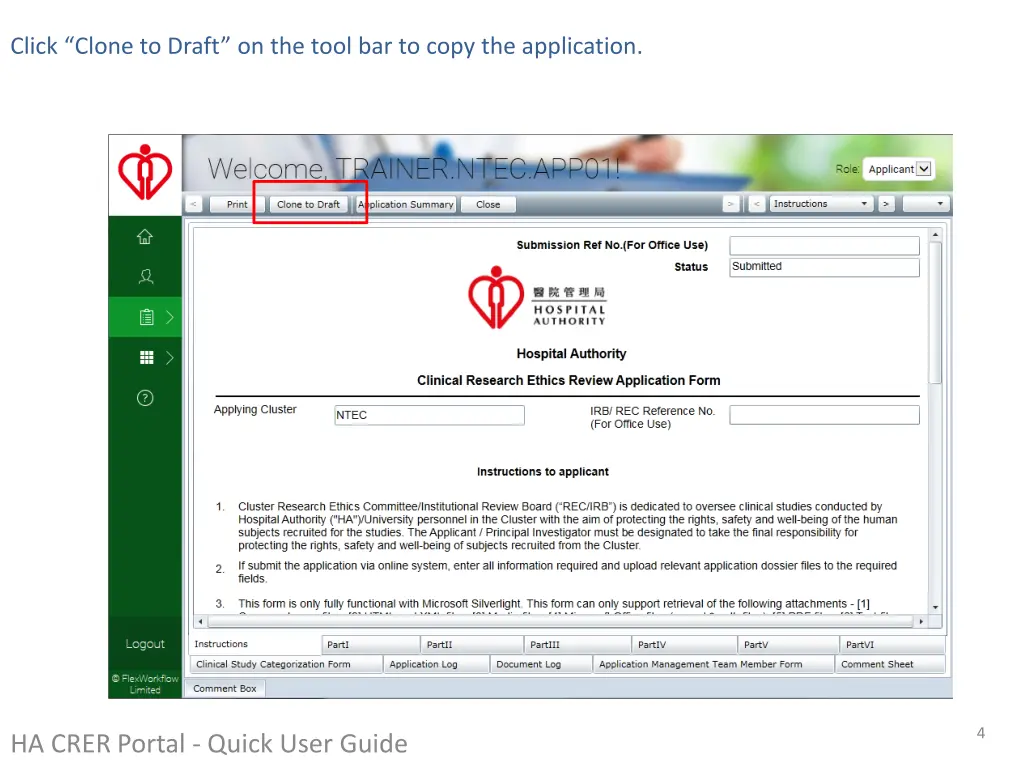Open the grid menu icon in the sidebar

pos(146,357)
